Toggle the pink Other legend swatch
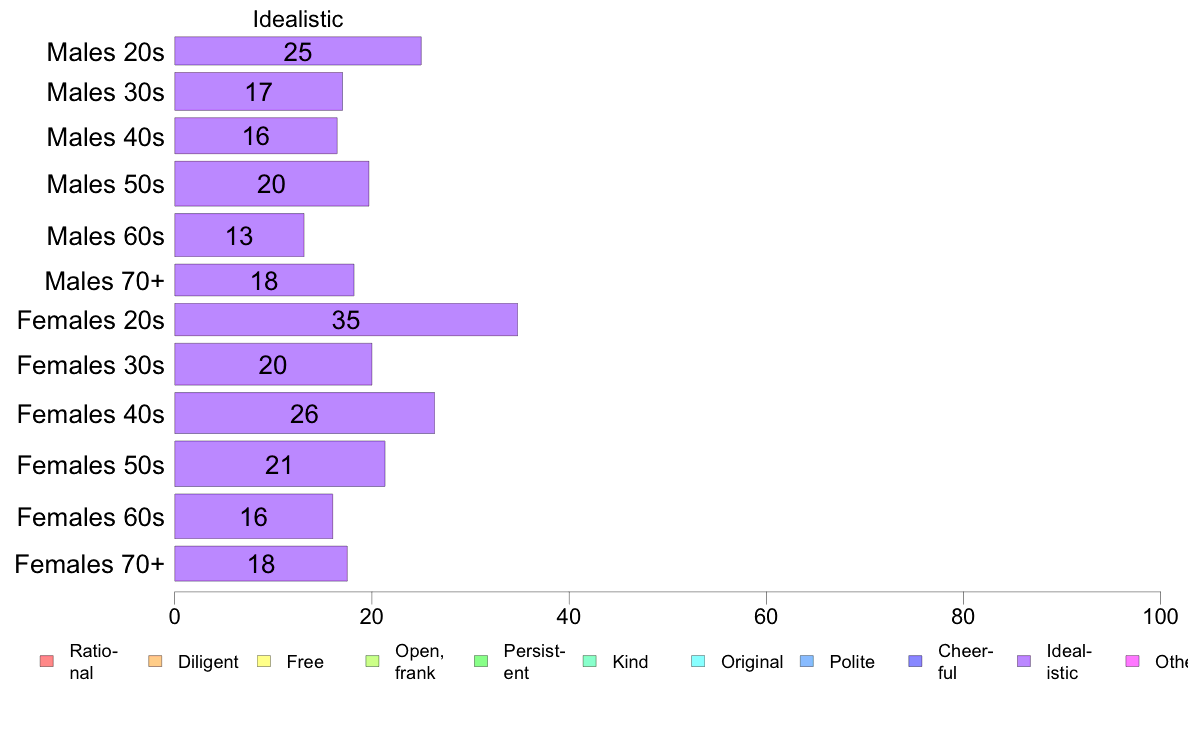The width and height of the screenshot is (1188, 736). tap(1133, 662)
